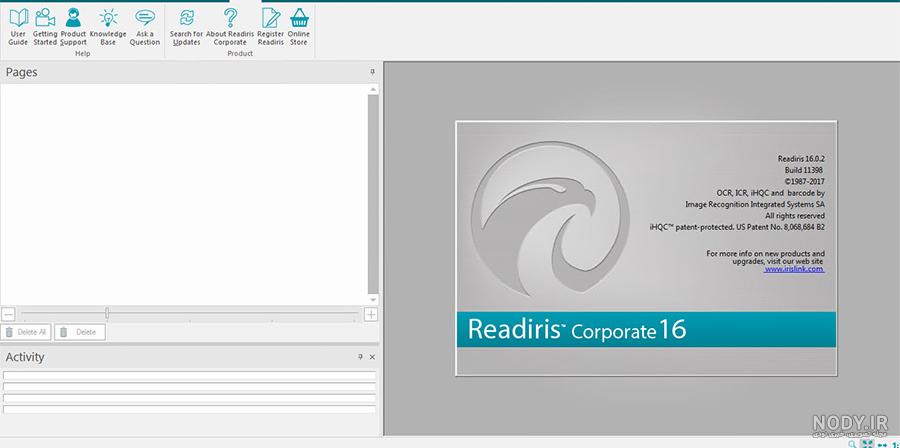Adjust the page thumbnail zoom slider

point(107,313)
